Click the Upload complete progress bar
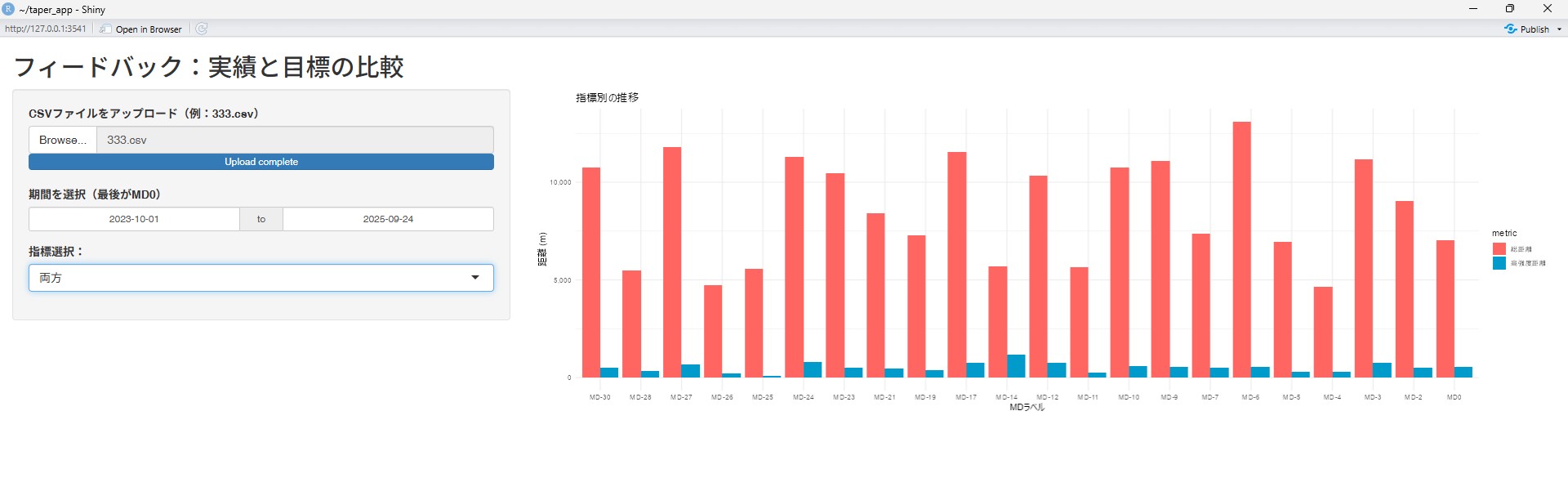The width and height of the screenshot is (1568, 487). click(261, 162)
